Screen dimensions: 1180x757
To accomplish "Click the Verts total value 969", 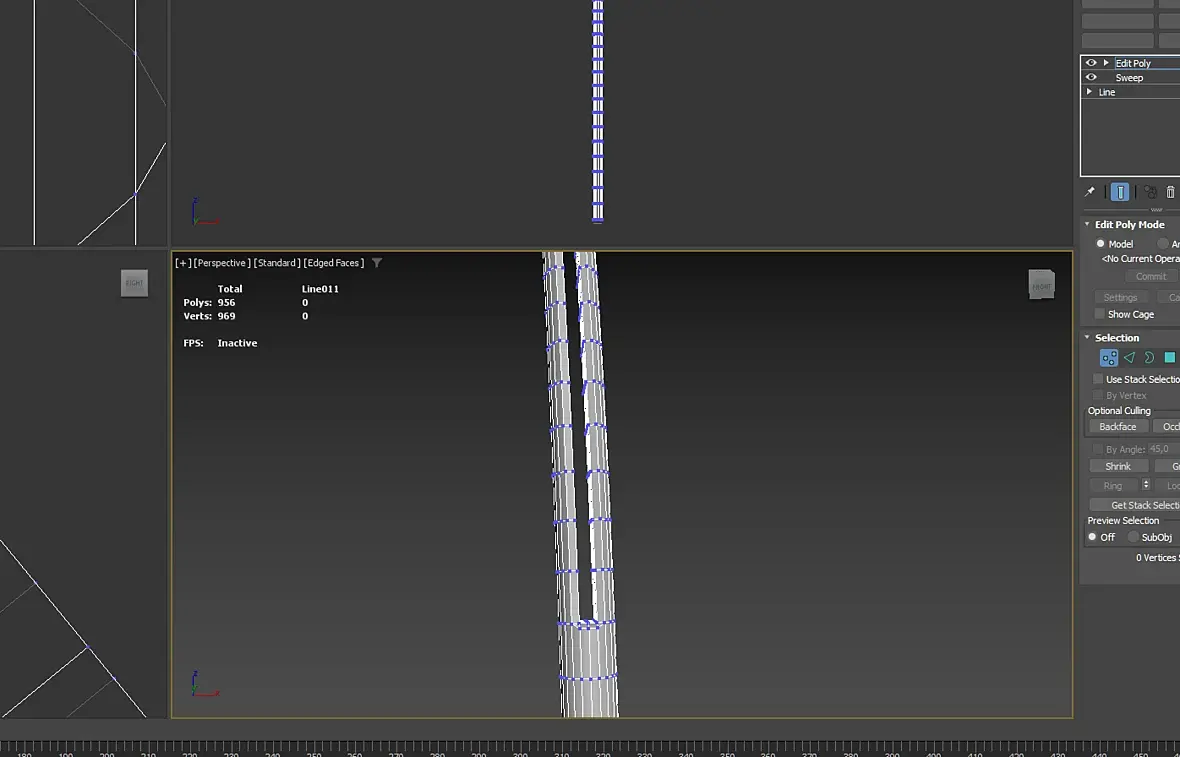I will [227, 316].
